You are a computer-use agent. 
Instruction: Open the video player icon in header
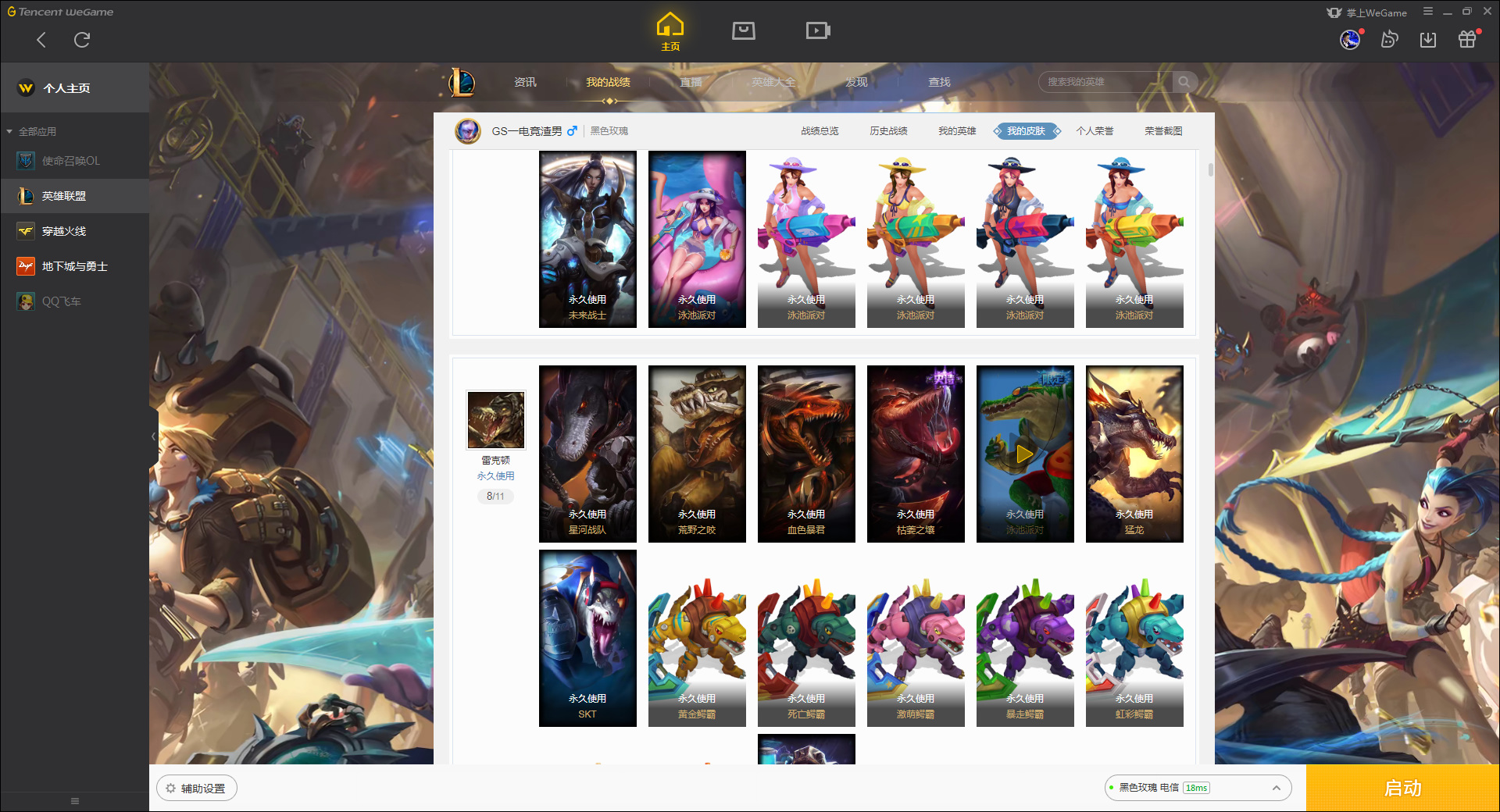pos(818,30)
